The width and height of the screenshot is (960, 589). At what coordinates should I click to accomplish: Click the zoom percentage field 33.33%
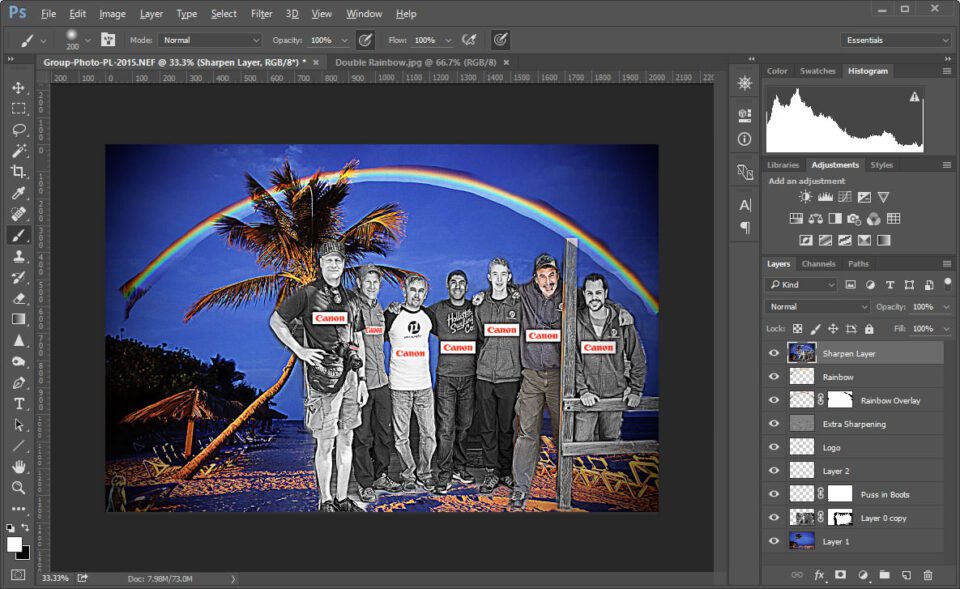coord(55,579)
